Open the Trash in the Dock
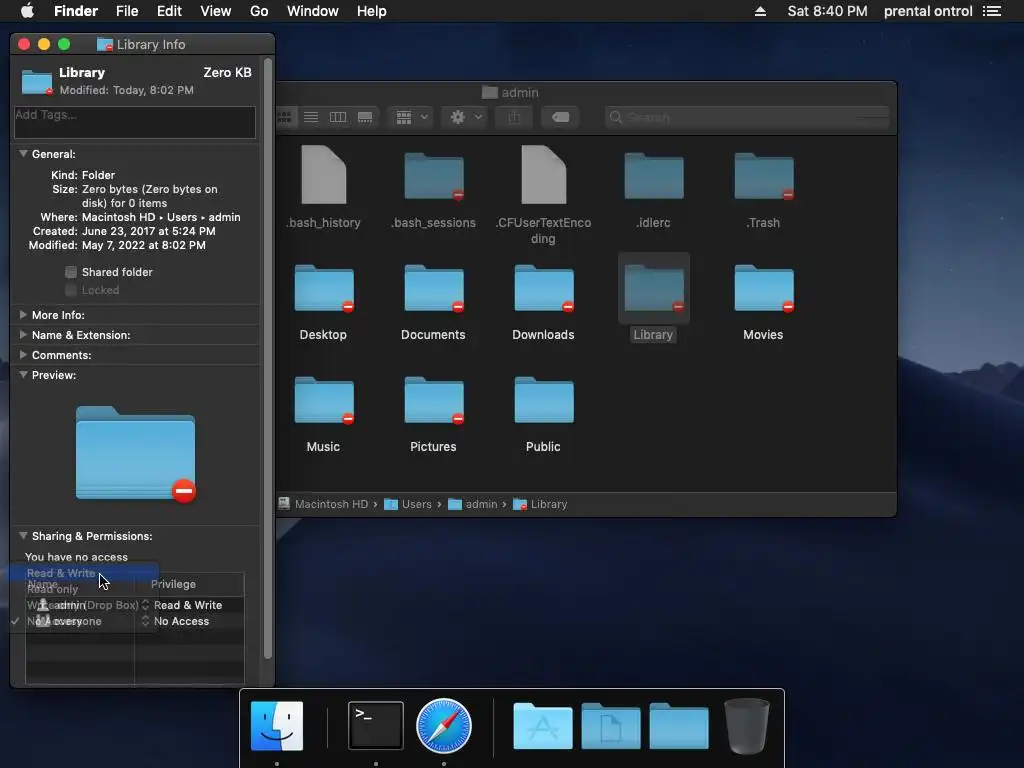The image size is (1024, 768). pos(747,726)
